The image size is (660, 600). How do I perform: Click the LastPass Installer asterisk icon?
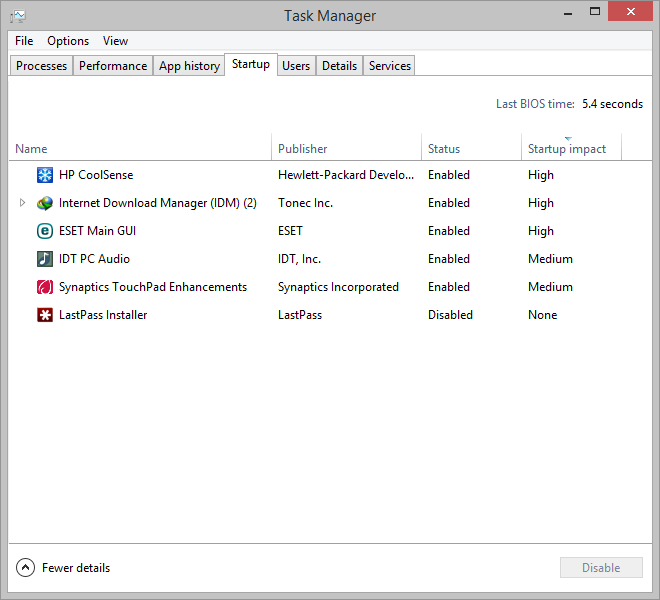click(45, 315)
